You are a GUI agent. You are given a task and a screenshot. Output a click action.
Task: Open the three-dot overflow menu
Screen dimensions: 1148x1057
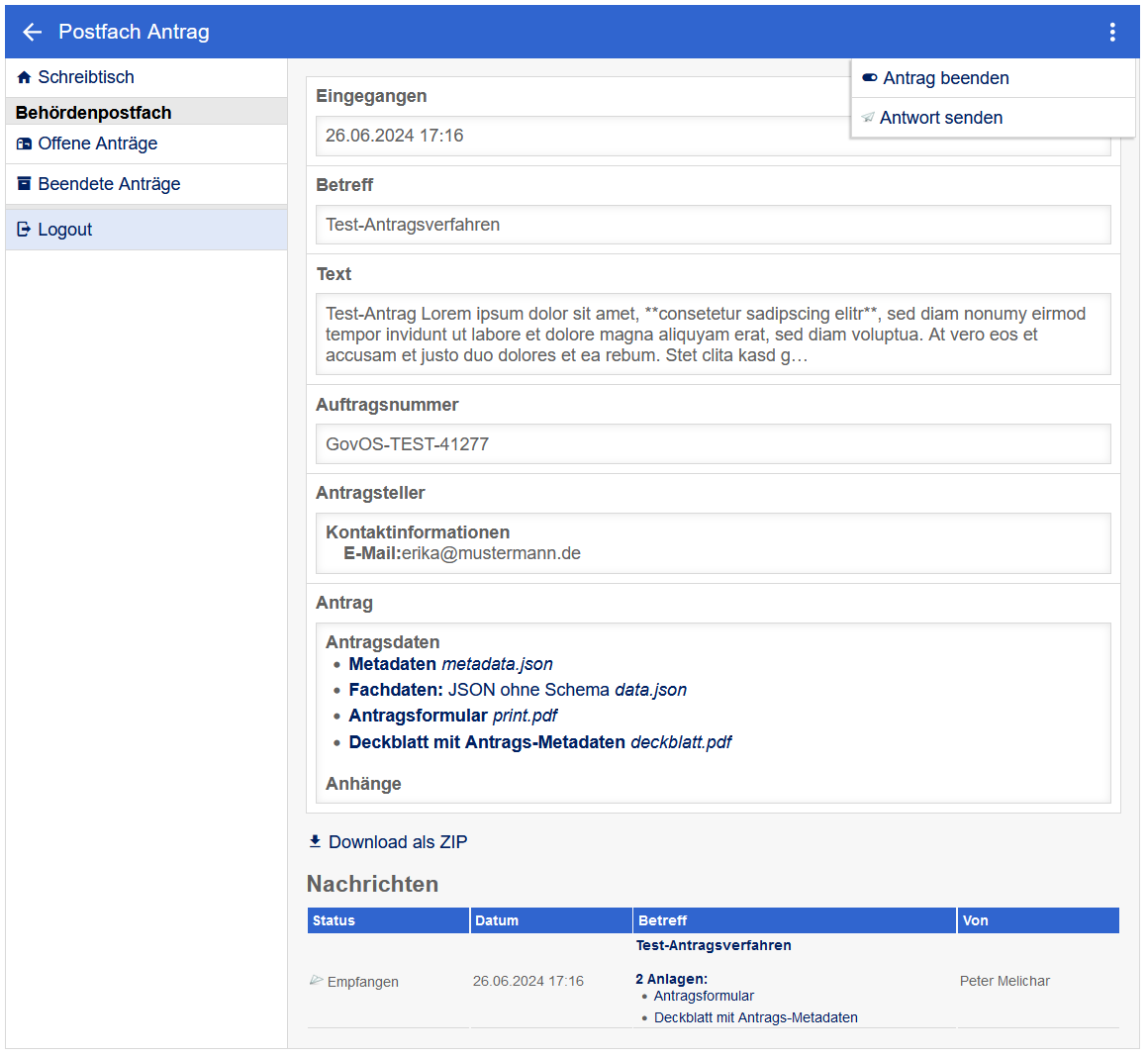(1112, 33)
